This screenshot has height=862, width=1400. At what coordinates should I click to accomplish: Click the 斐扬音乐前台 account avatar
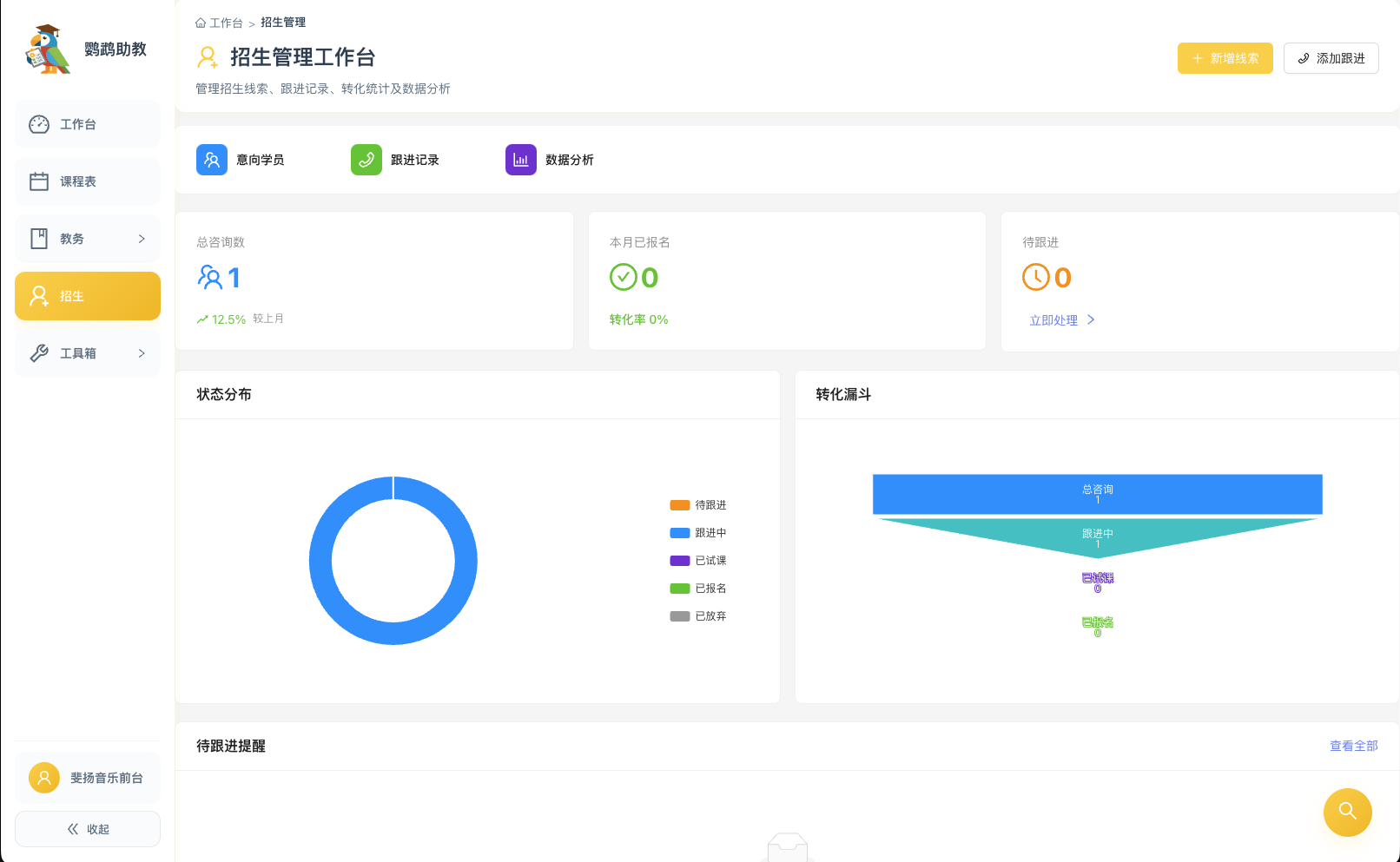click(44, 778)
